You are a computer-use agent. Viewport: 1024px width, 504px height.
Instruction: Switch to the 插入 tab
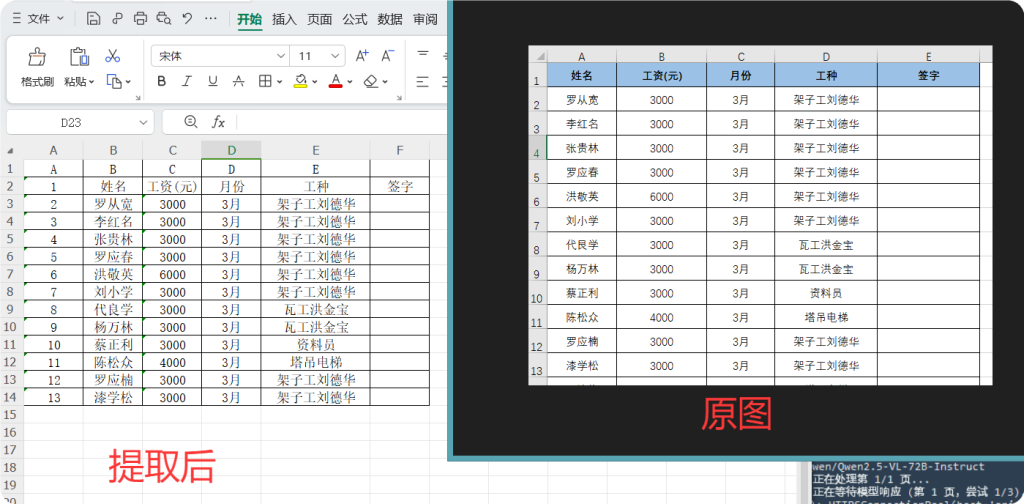pos(284,20)
